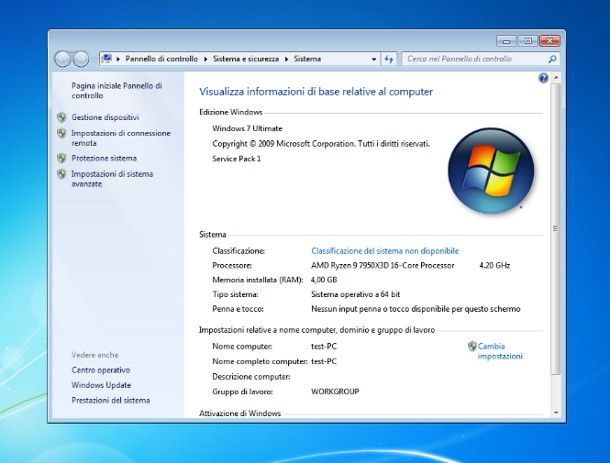The height and width of the screenshot is (463, 610).
Task: Close the Sistema window
Action: [550, 41]
